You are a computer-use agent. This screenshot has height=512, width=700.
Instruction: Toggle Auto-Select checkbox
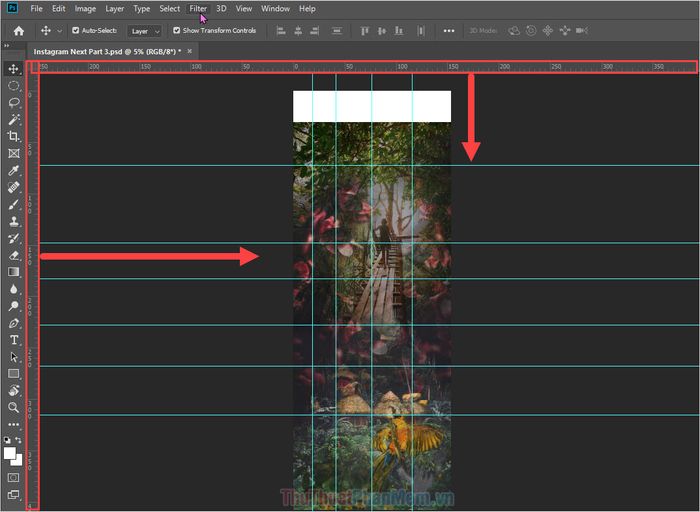point(75,30)
